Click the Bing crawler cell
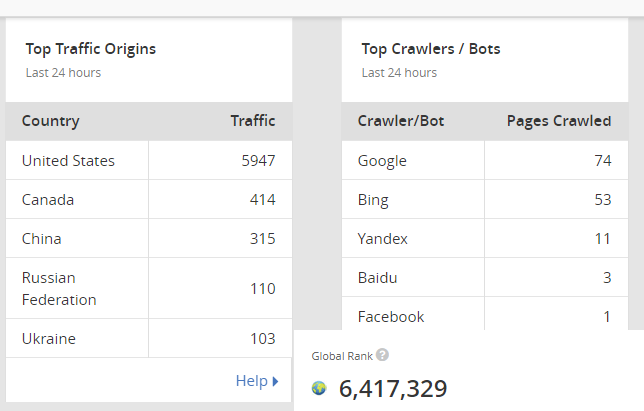Screen dimensions: 644x411 pyautogui.click(x=413, y=200)
